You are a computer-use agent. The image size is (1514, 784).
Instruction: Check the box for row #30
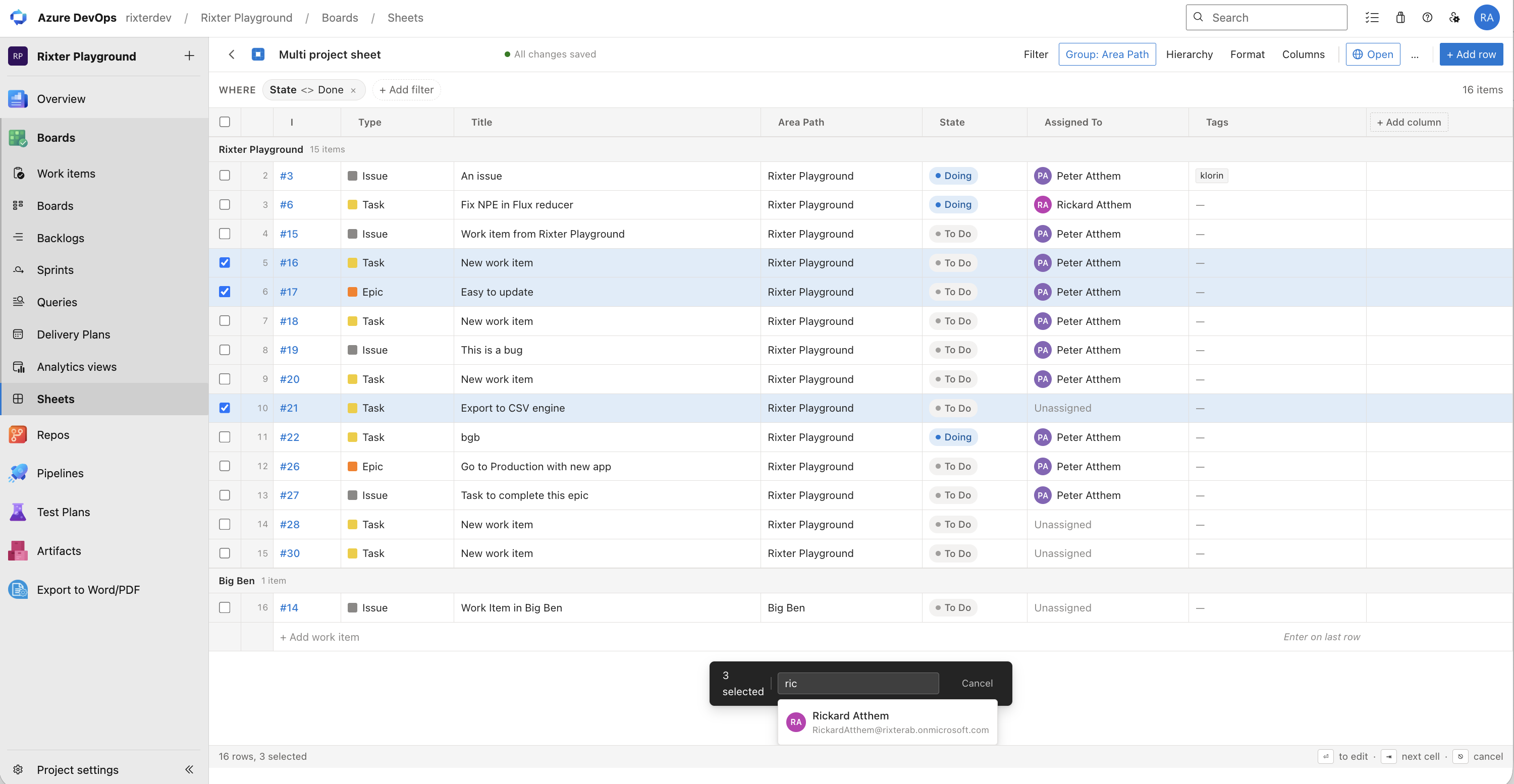[225, 553]
